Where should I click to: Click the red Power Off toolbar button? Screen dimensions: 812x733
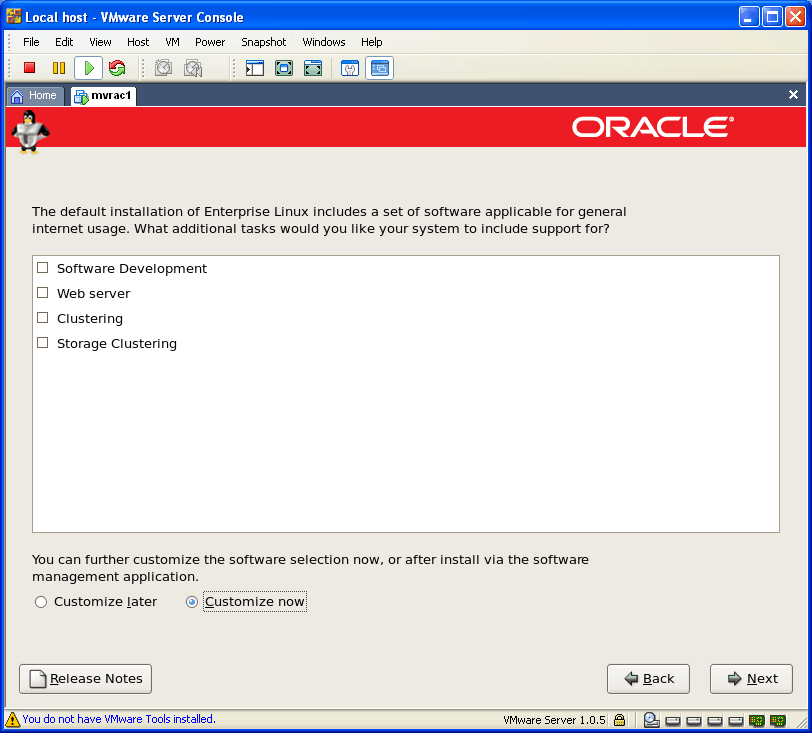(x=30, y=68)
